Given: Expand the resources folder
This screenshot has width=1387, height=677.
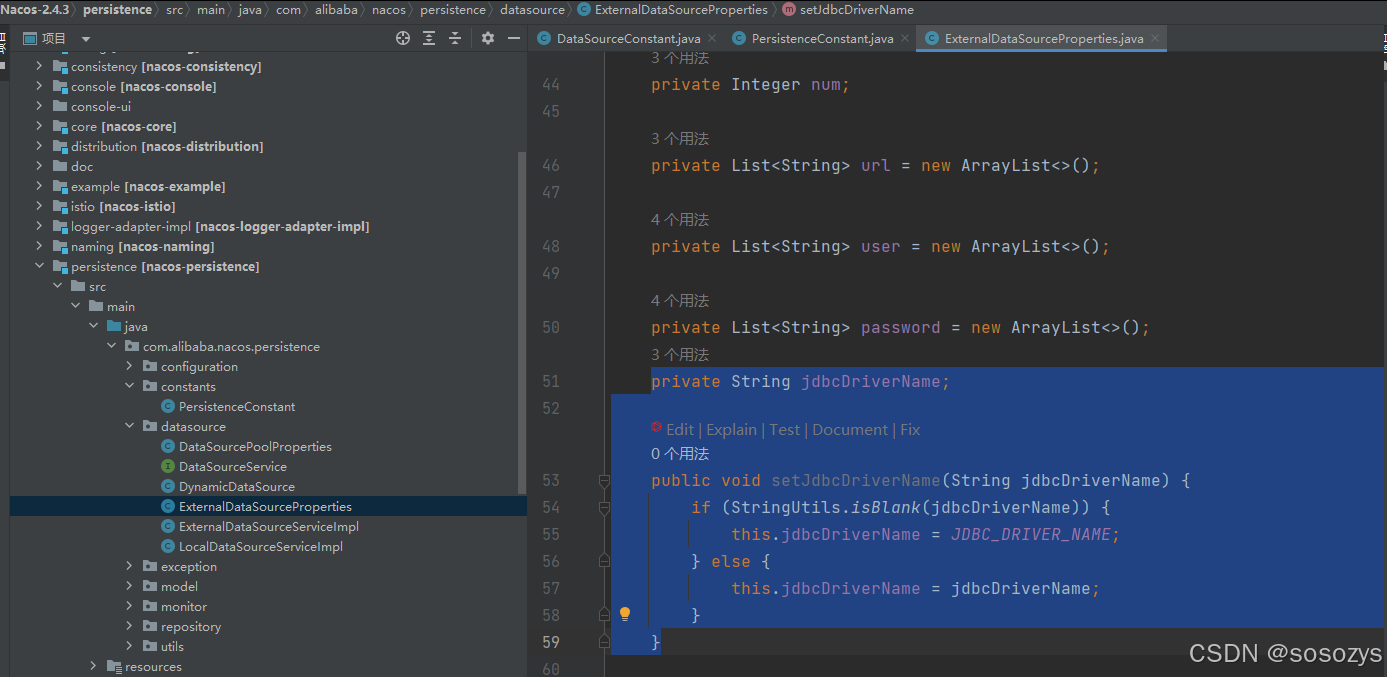Looking at the screenshot, I should pos(94,666).
